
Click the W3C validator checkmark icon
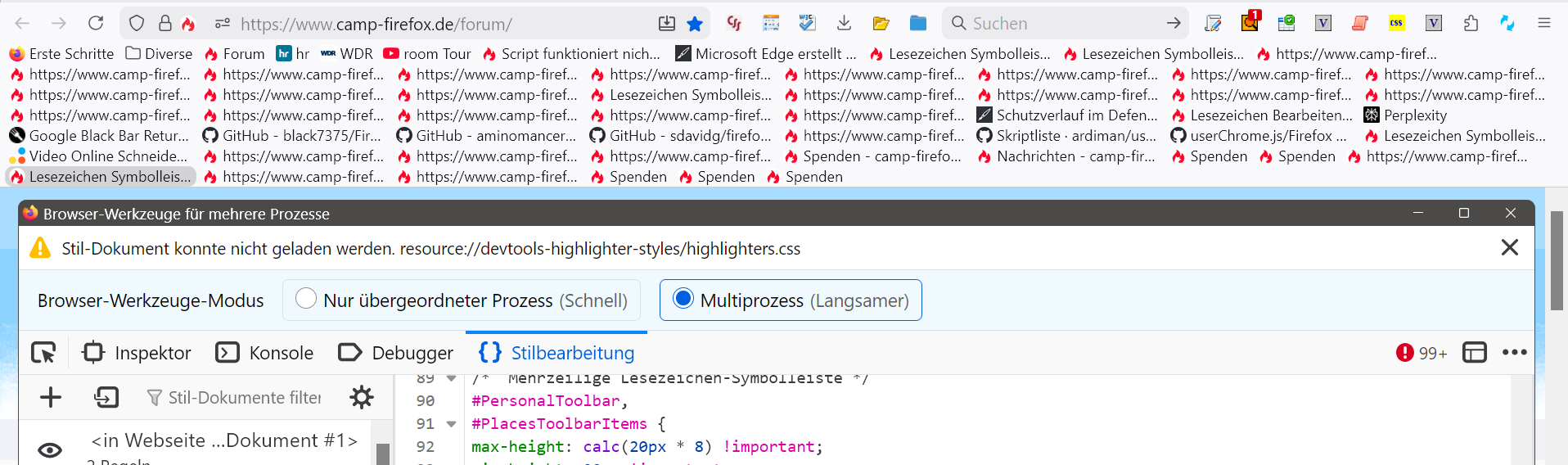pyautogui.click(x=808, y=24)
